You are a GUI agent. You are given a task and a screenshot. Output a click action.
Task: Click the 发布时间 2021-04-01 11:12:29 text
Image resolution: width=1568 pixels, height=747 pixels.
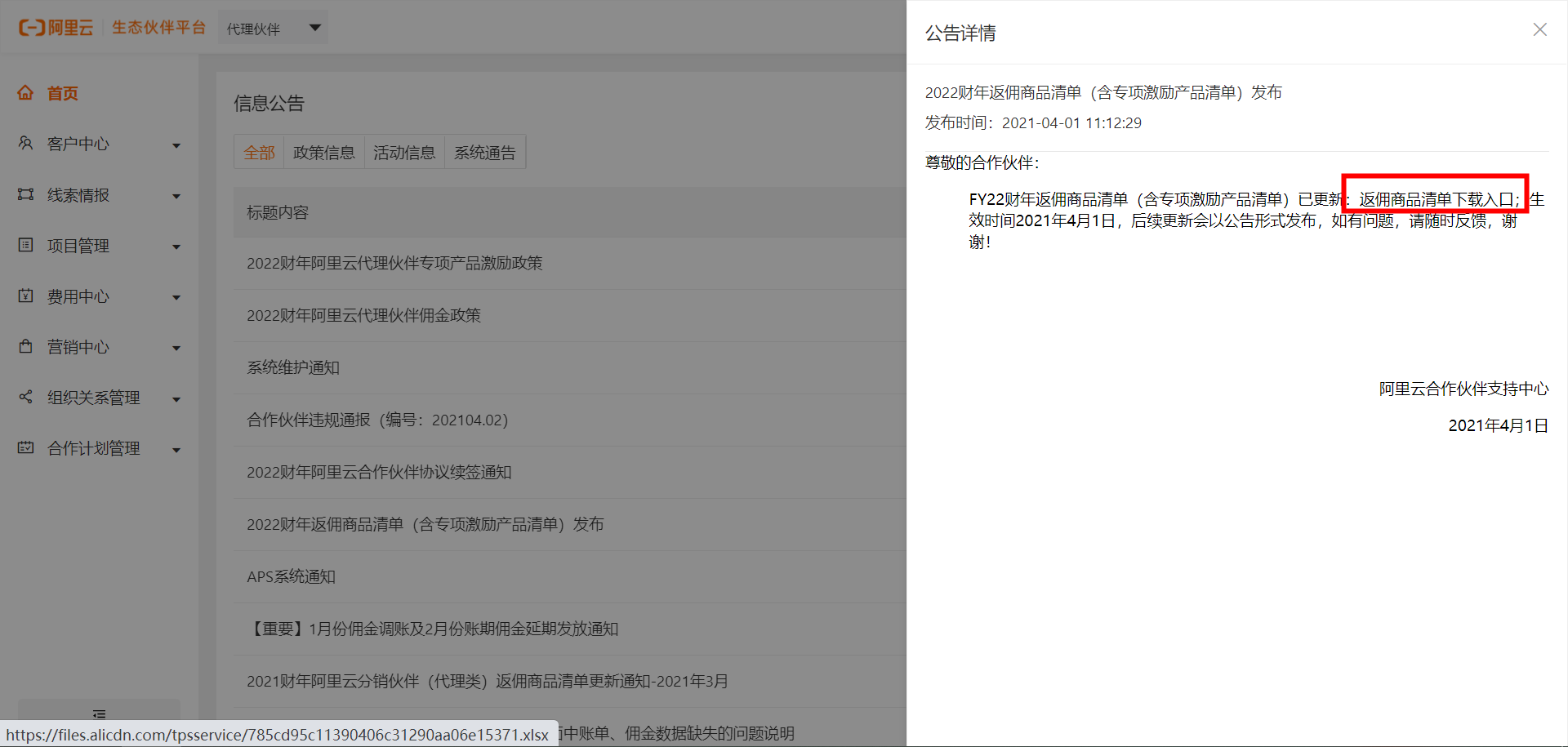point(1033,122)
